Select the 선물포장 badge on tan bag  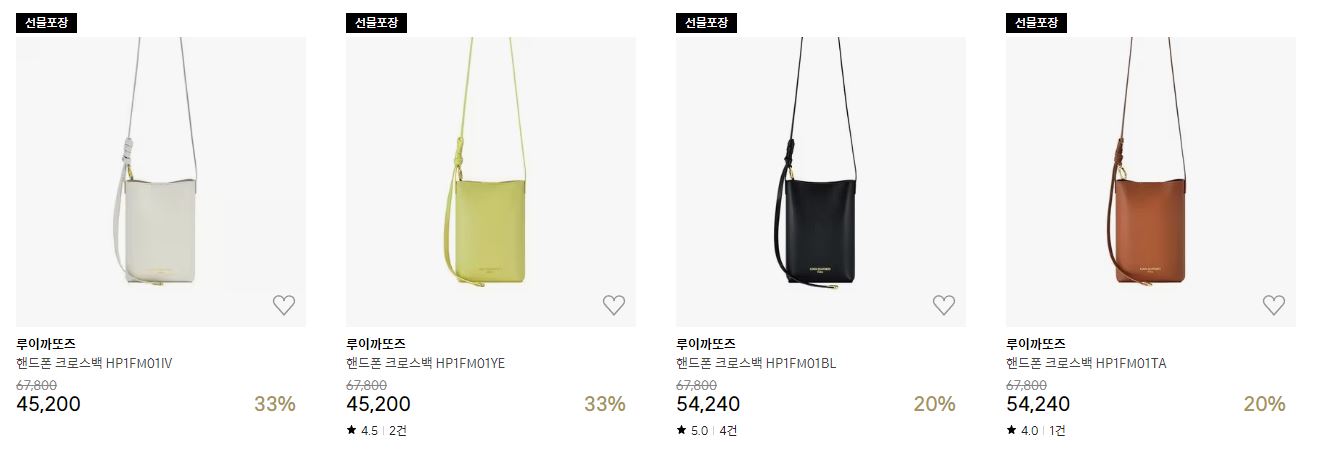click(1036, 22)
